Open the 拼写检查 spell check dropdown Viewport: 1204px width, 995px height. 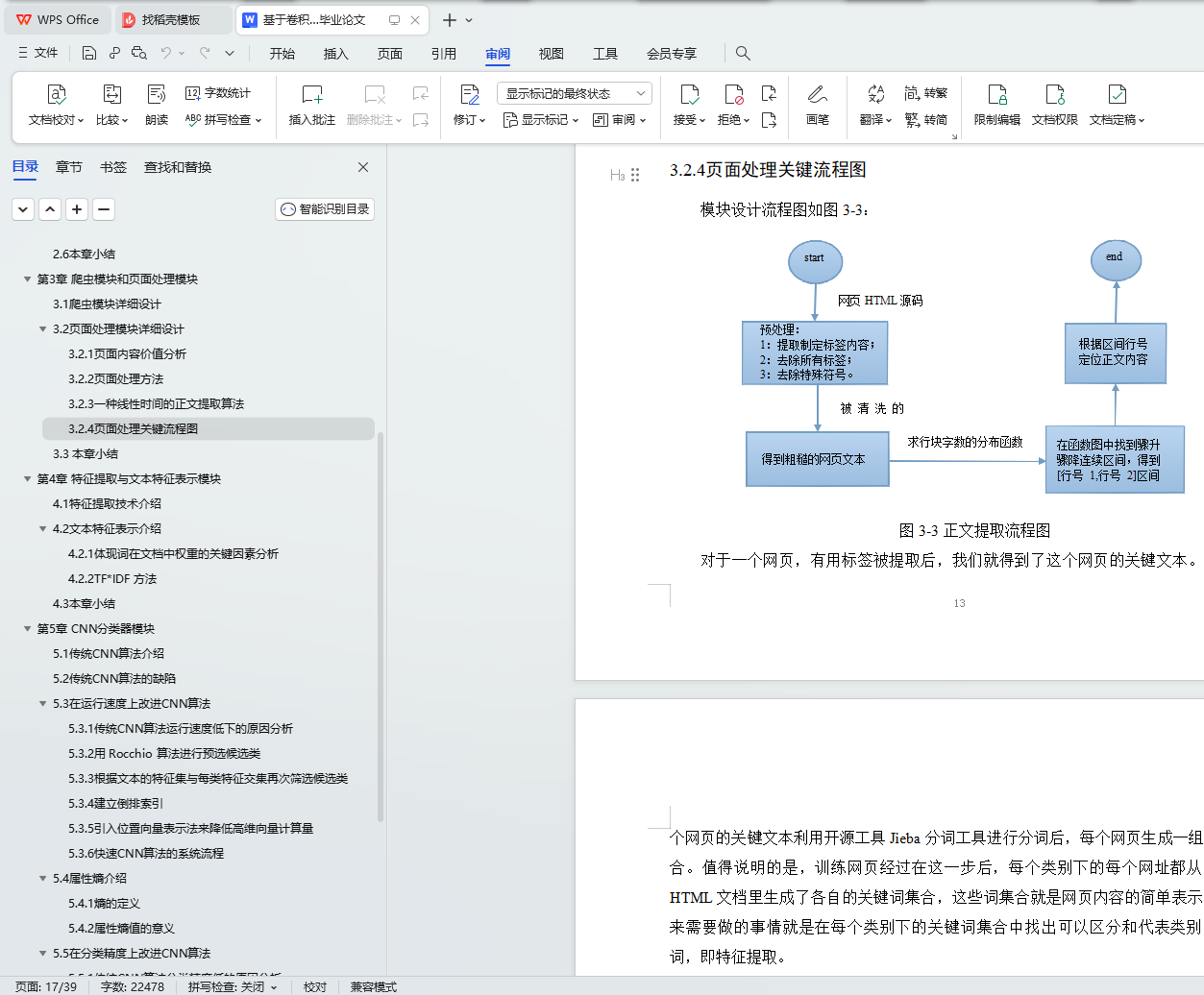click(x=223, y=120)
